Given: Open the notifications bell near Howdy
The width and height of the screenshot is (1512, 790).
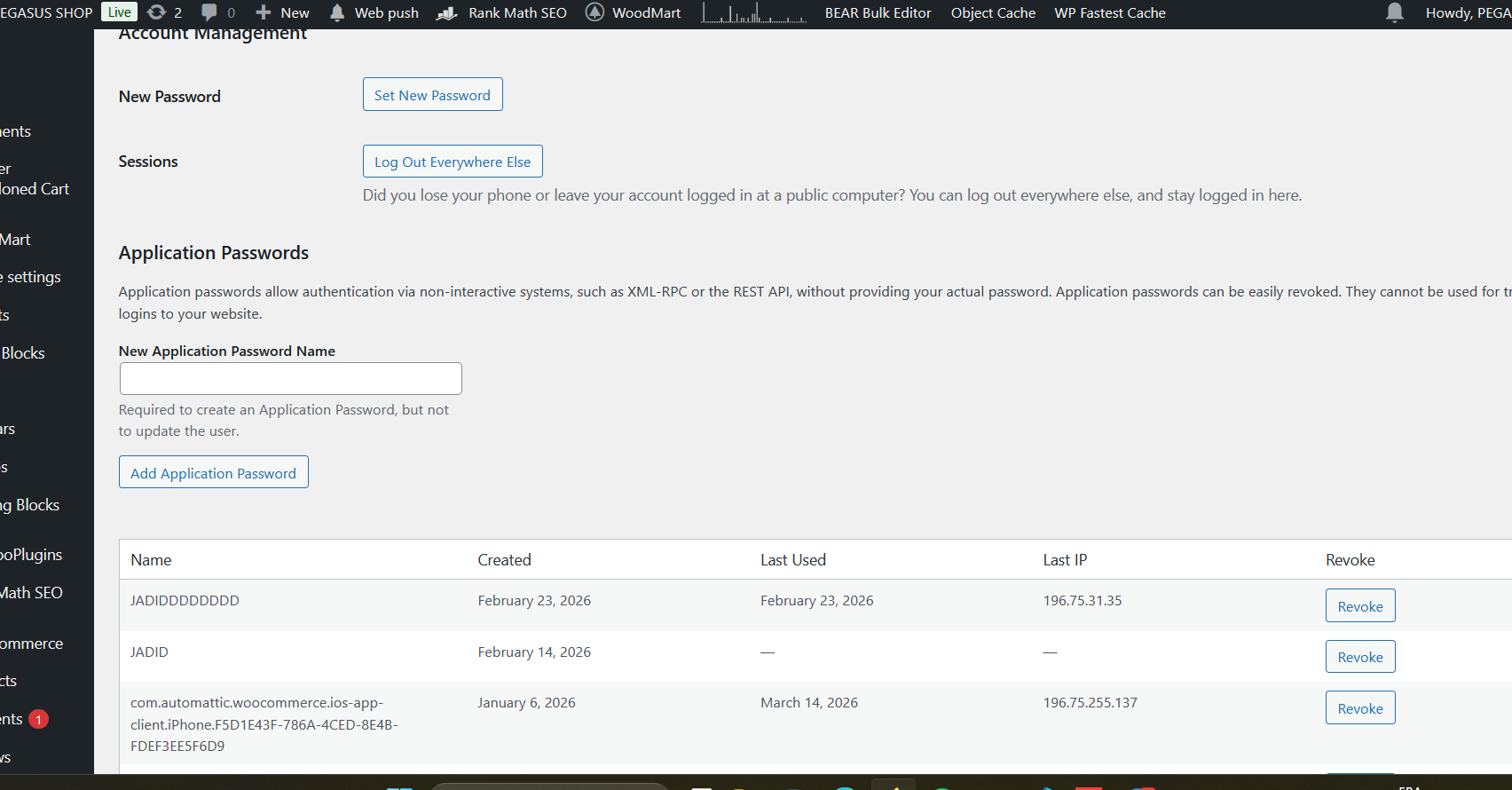Looking at the screenshot, I should click(1395, 12).
